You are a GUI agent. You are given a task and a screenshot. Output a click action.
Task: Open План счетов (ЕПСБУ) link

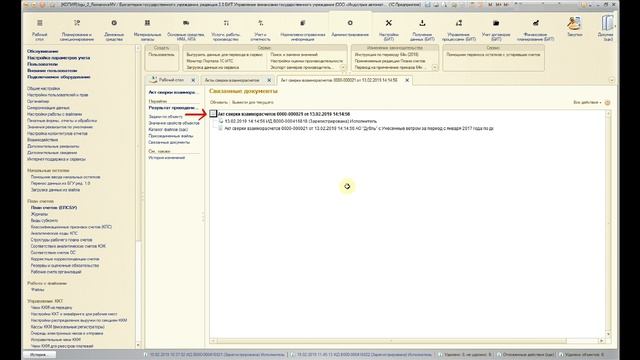[54, 208]
